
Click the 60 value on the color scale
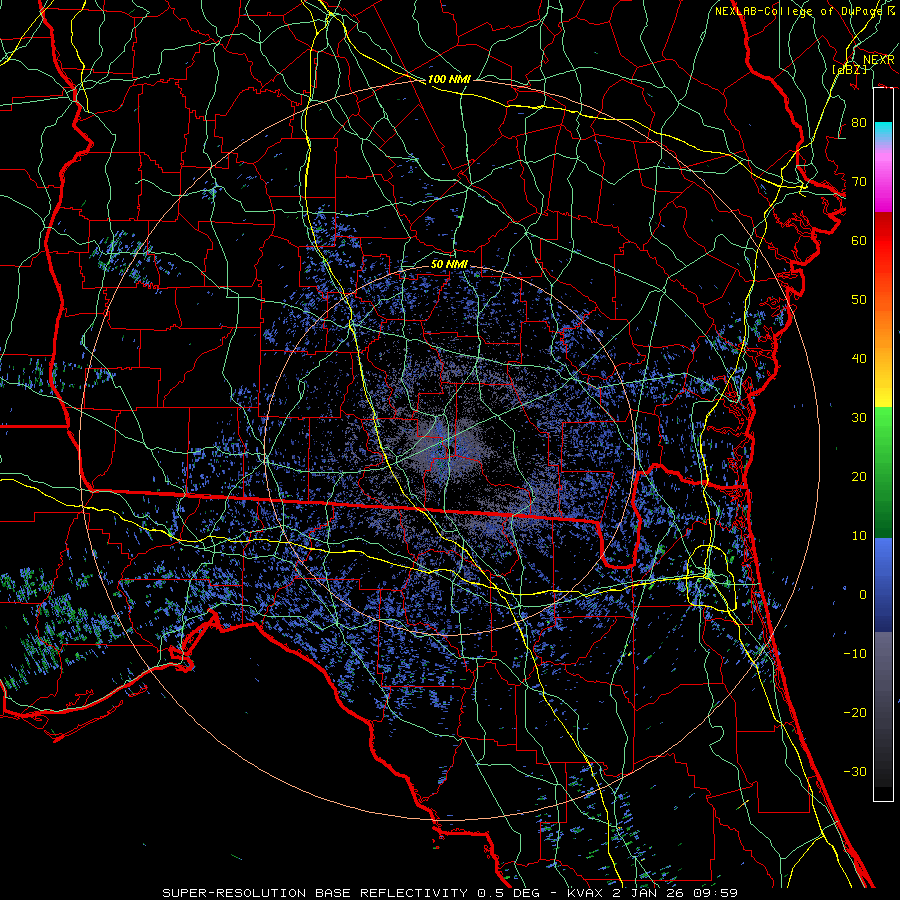(x=859, y=240)
